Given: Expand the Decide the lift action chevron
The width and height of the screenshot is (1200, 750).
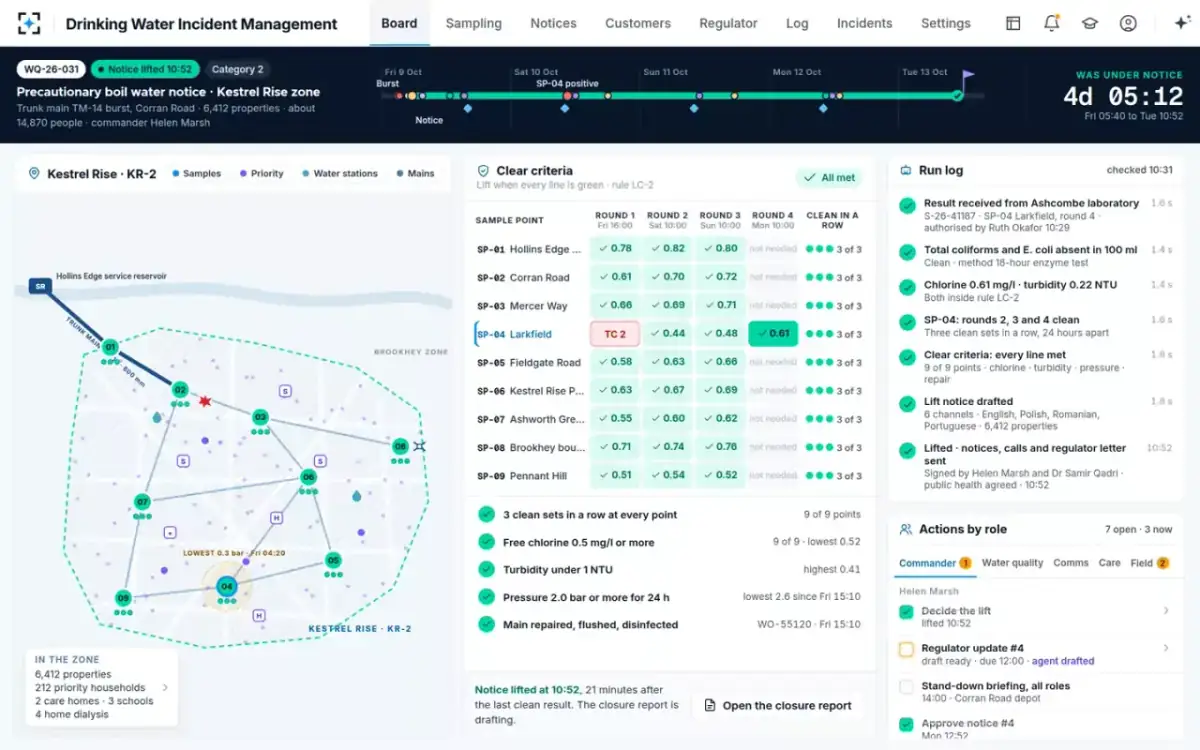Looking at the screenshot, I should tap(1166, 611).
